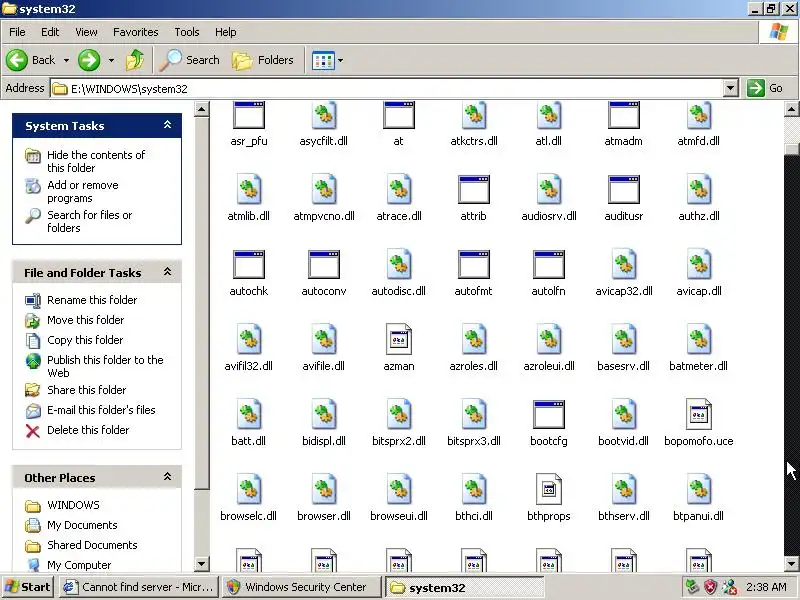Open the Views dropdown arrow

pyautogui.click(x=340, y=60)
